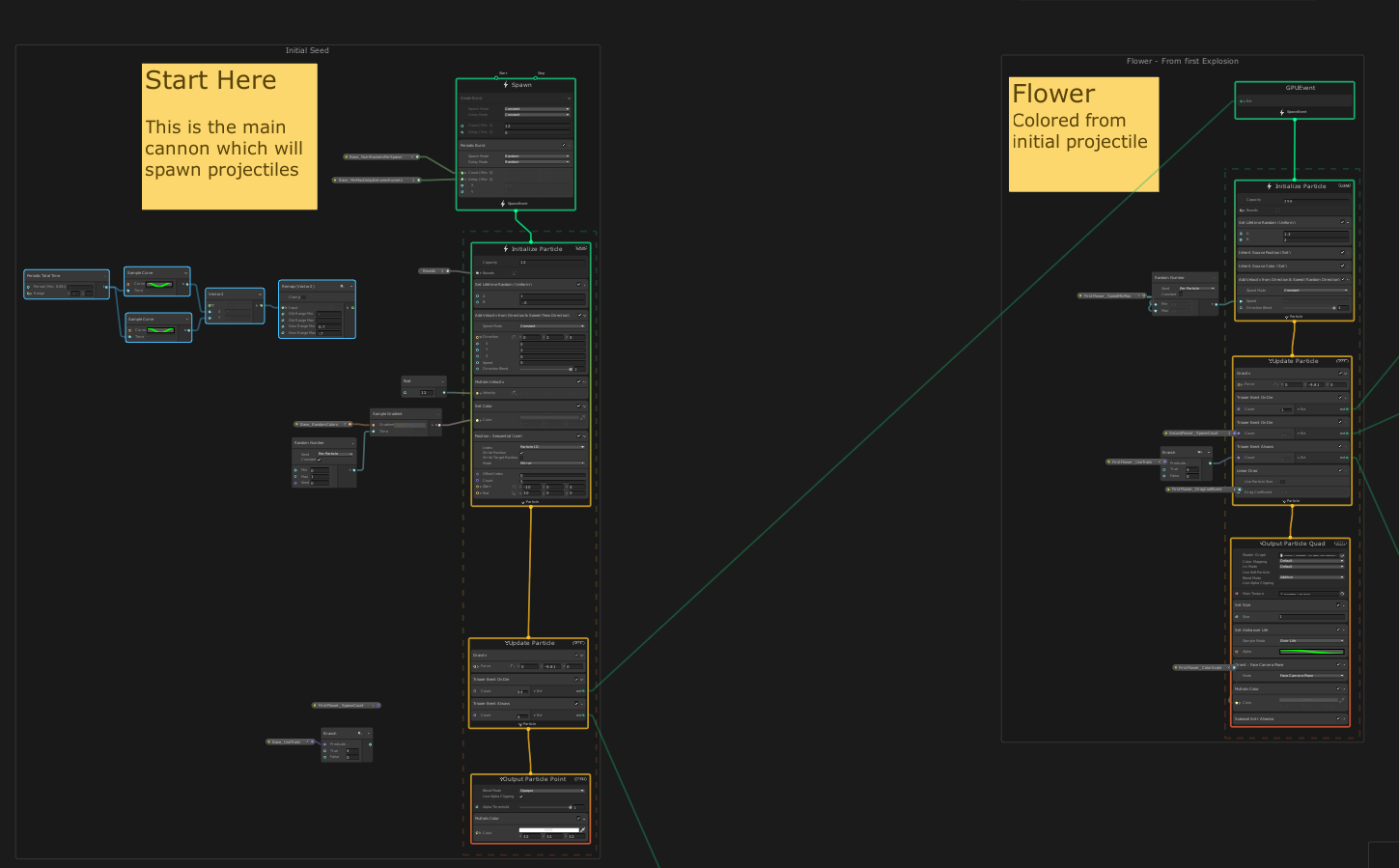
Task: Click the Initial Seed group title
Action: (307, 51)
